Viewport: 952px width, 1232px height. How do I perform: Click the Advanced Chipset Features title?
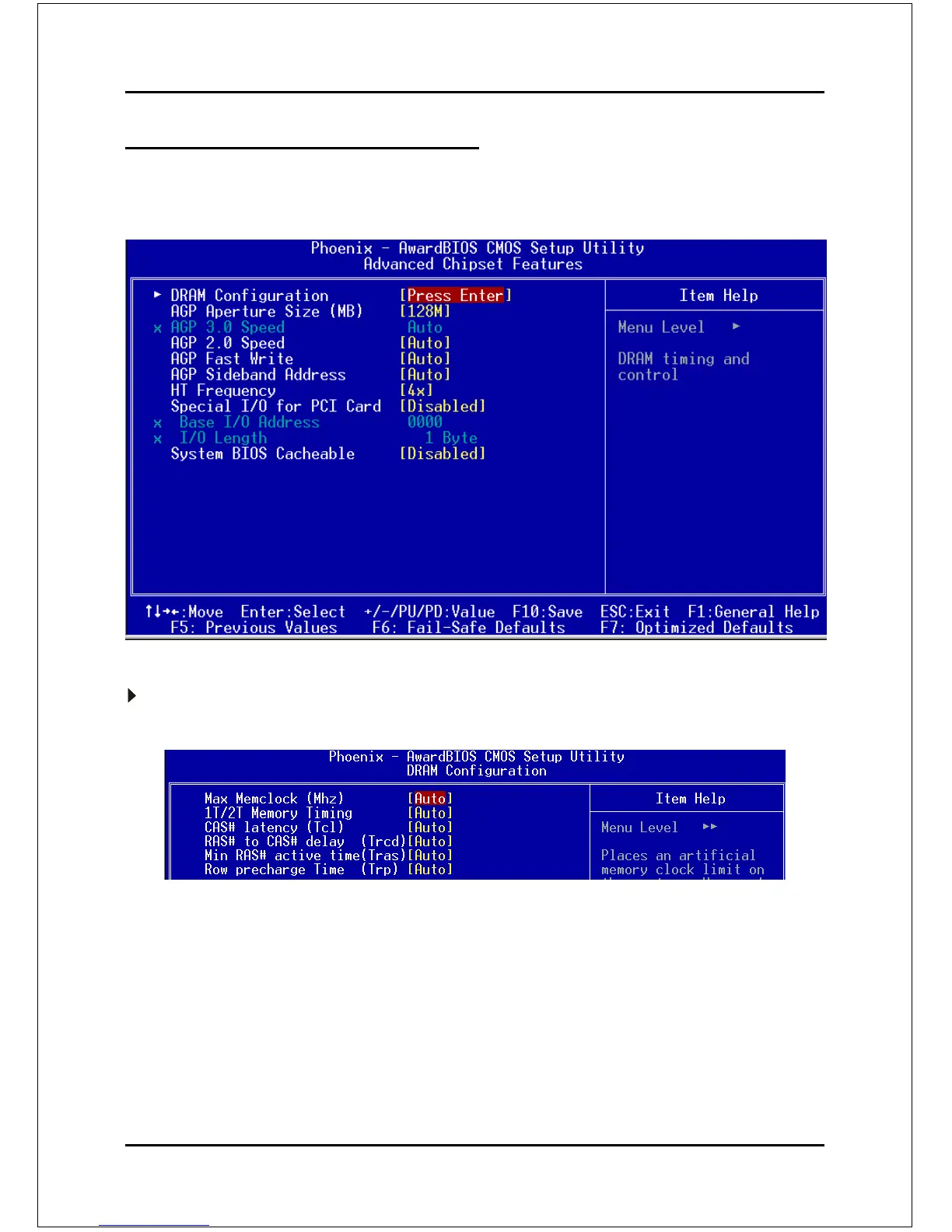[x=473, y=264]
